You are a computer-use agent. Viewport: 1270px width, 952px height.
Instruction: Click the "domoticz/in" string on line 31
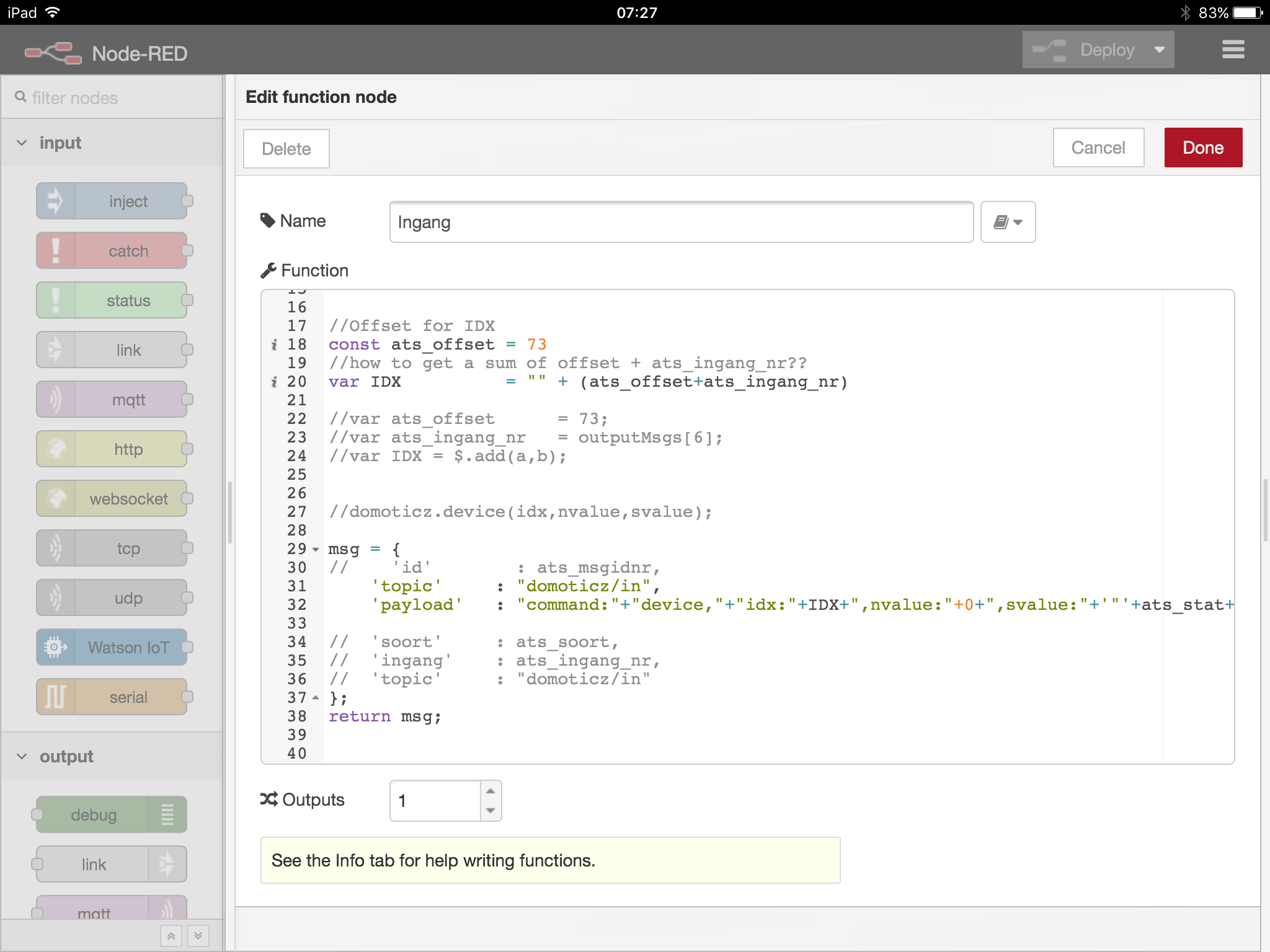point(584,586)
